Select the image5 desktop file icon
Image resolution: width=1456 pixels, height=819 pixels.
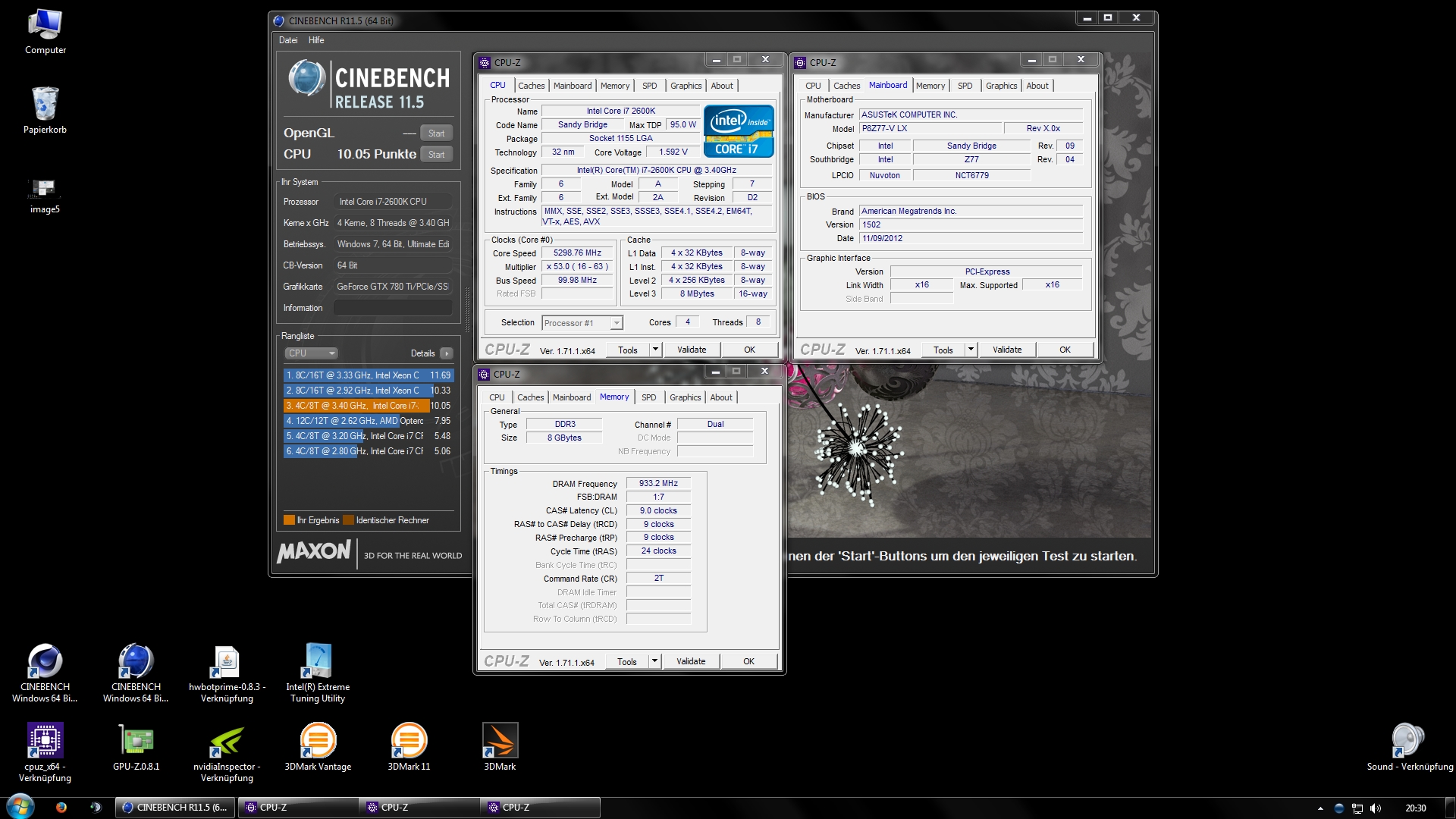click(x=45, y=196)
